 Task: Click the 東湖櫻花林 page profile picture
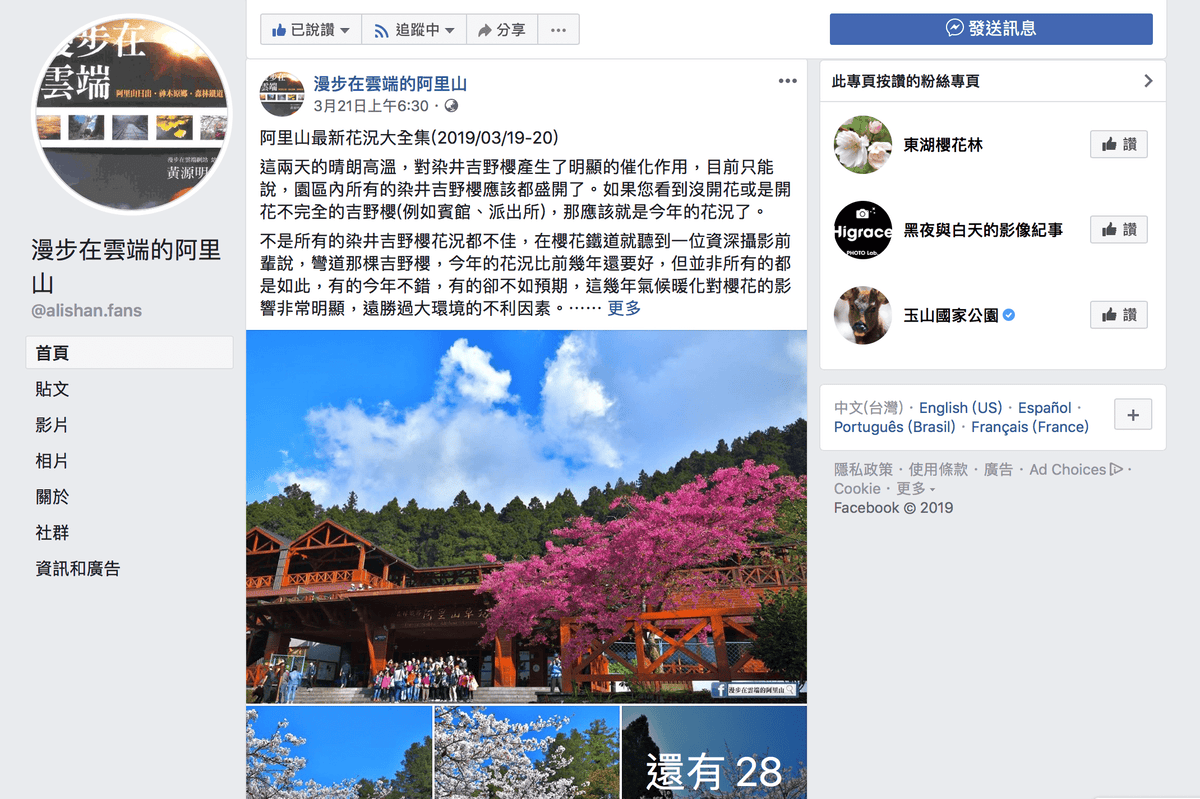[x=863, y=145]
